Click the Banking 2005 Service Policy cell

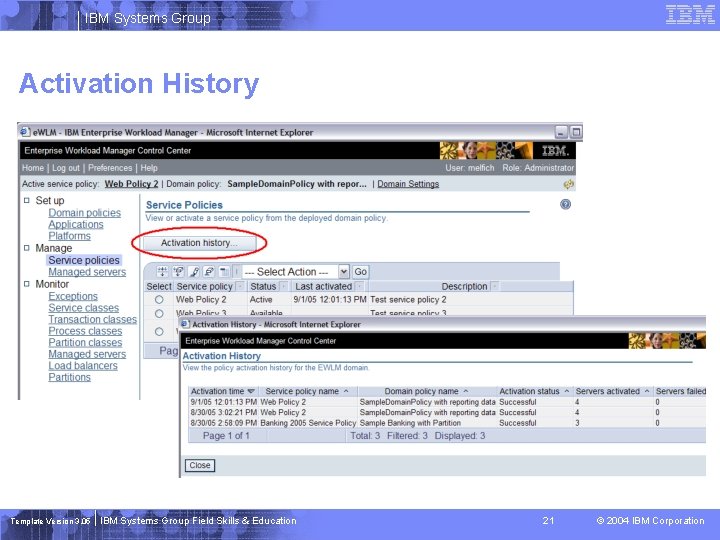pos(308,423)
